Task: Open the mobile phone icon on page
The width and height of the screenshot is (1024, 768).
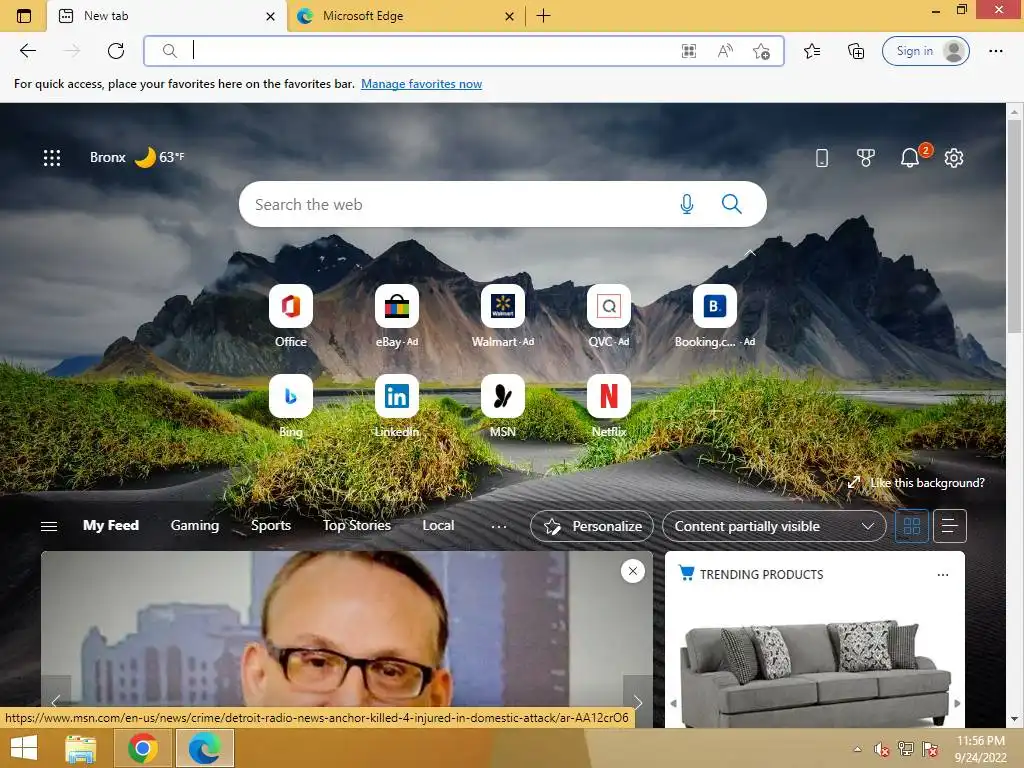Action: click(x=822, y=157)
